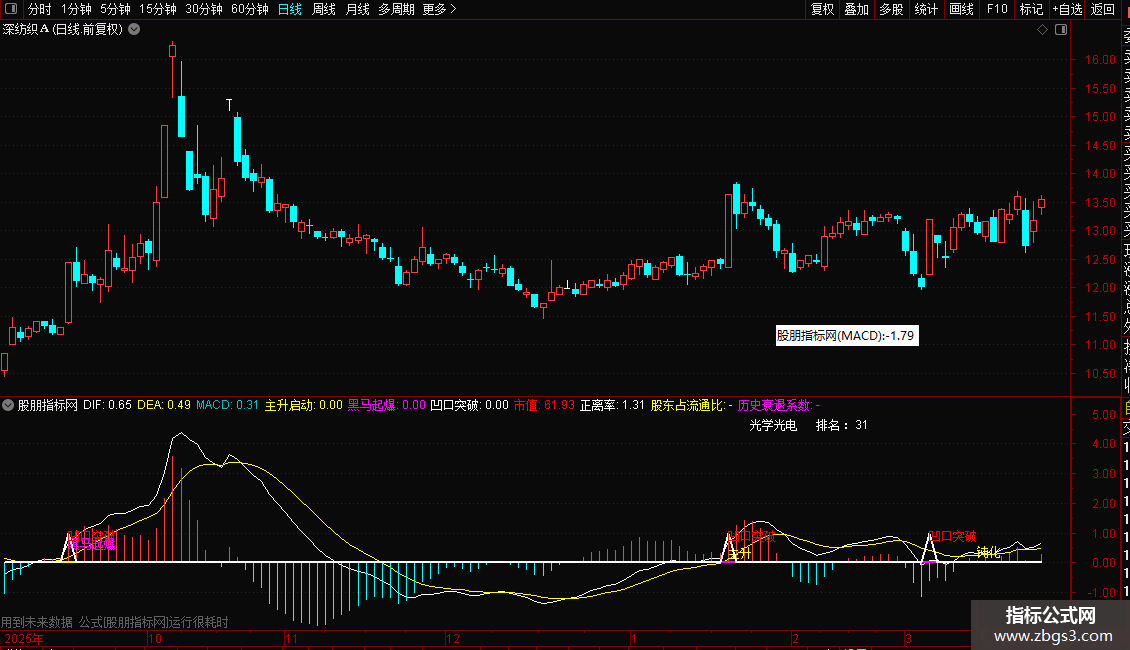Select the 月线 monthly period tab
Image resolution: width=1130 pixels, height=650 pixels.
click(357, 9)
